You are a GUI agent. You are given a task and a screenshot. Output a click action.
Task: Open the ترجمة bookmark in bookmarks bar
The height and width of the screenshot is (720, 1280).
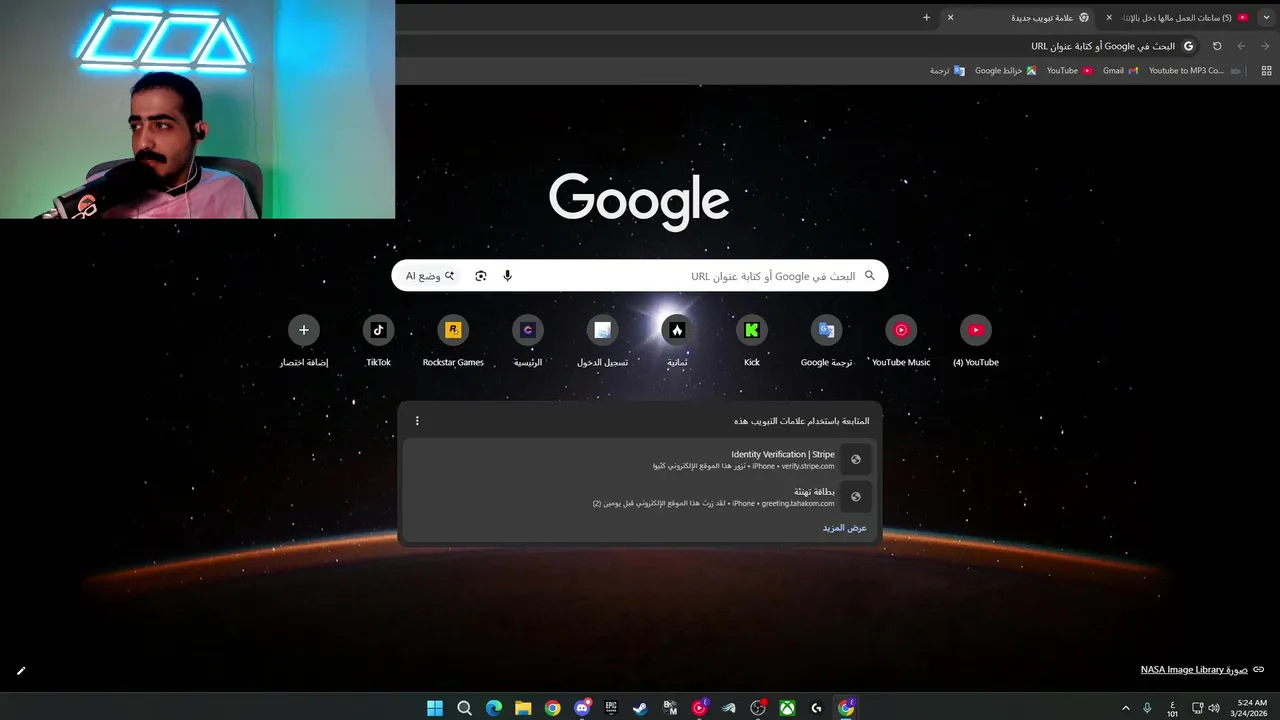(x=947, y=71)
